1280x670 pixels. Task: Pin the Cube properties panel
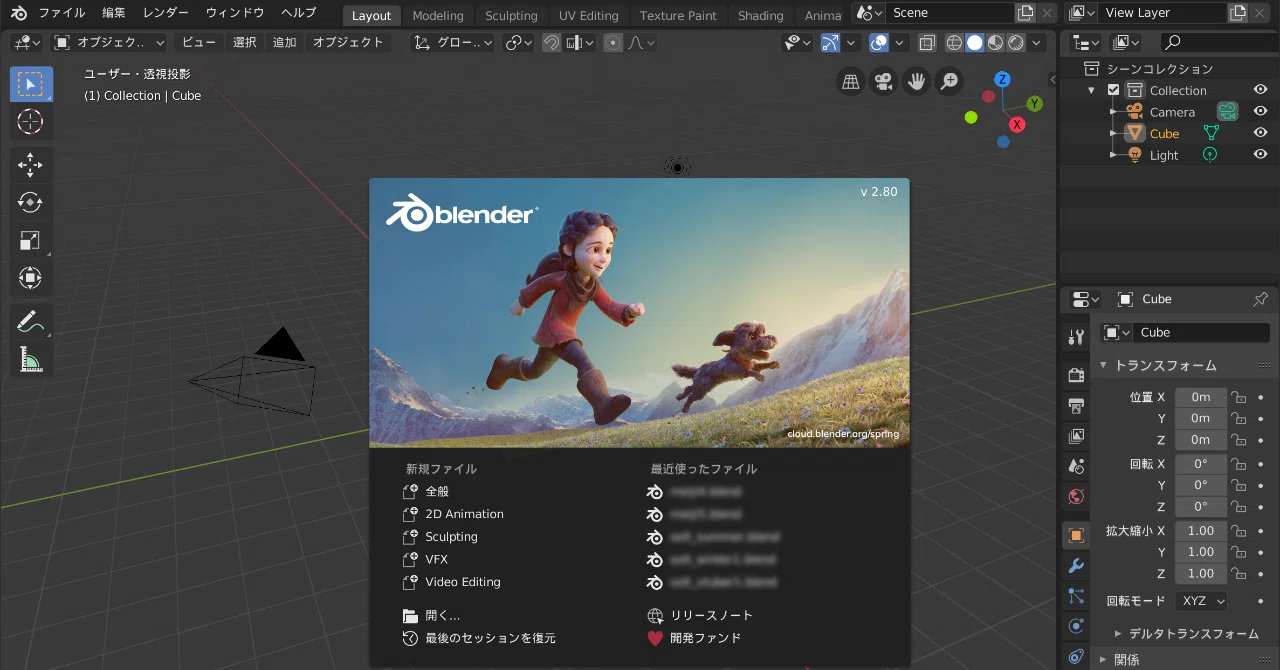(x=1260, y=299)
